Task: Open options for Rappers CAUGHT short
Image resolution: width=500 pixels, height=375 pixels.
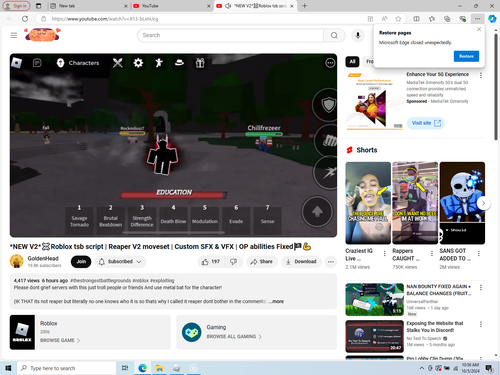Action: (432, 254)
